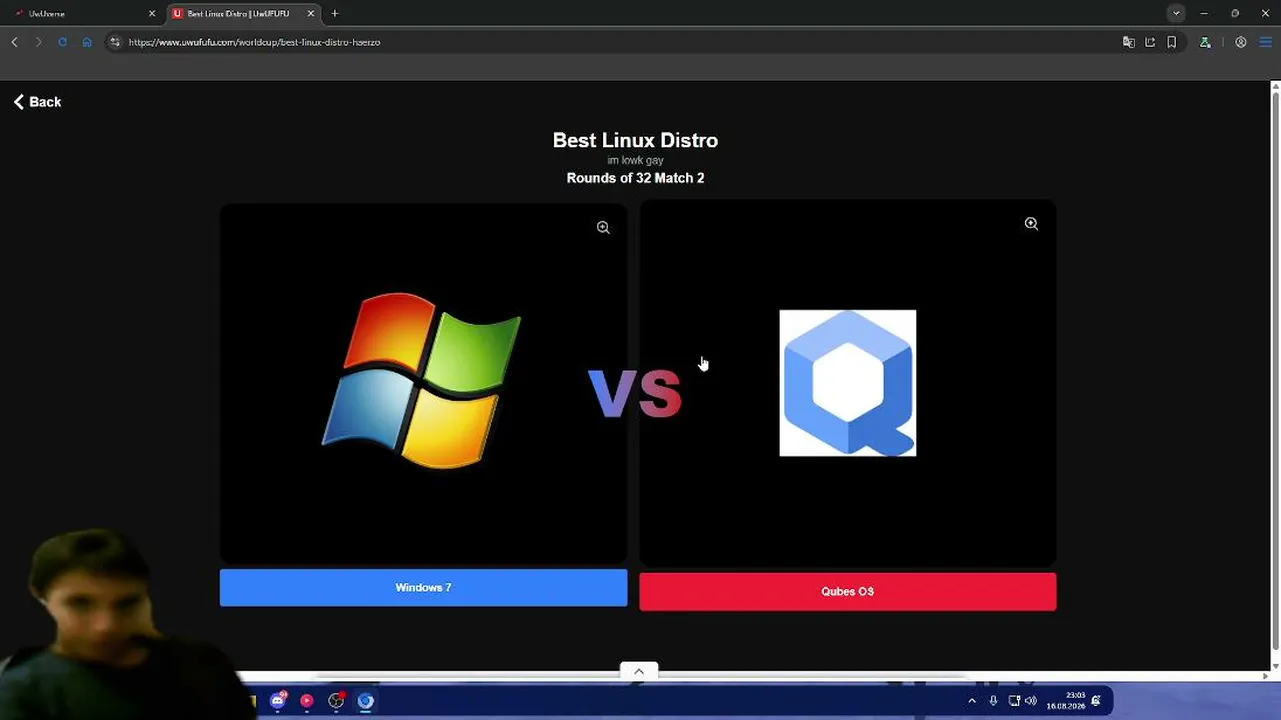The width and height of the screenshot is (1281, 720).
Task: Open a new browser tab
Action: (x=335, y=14)
